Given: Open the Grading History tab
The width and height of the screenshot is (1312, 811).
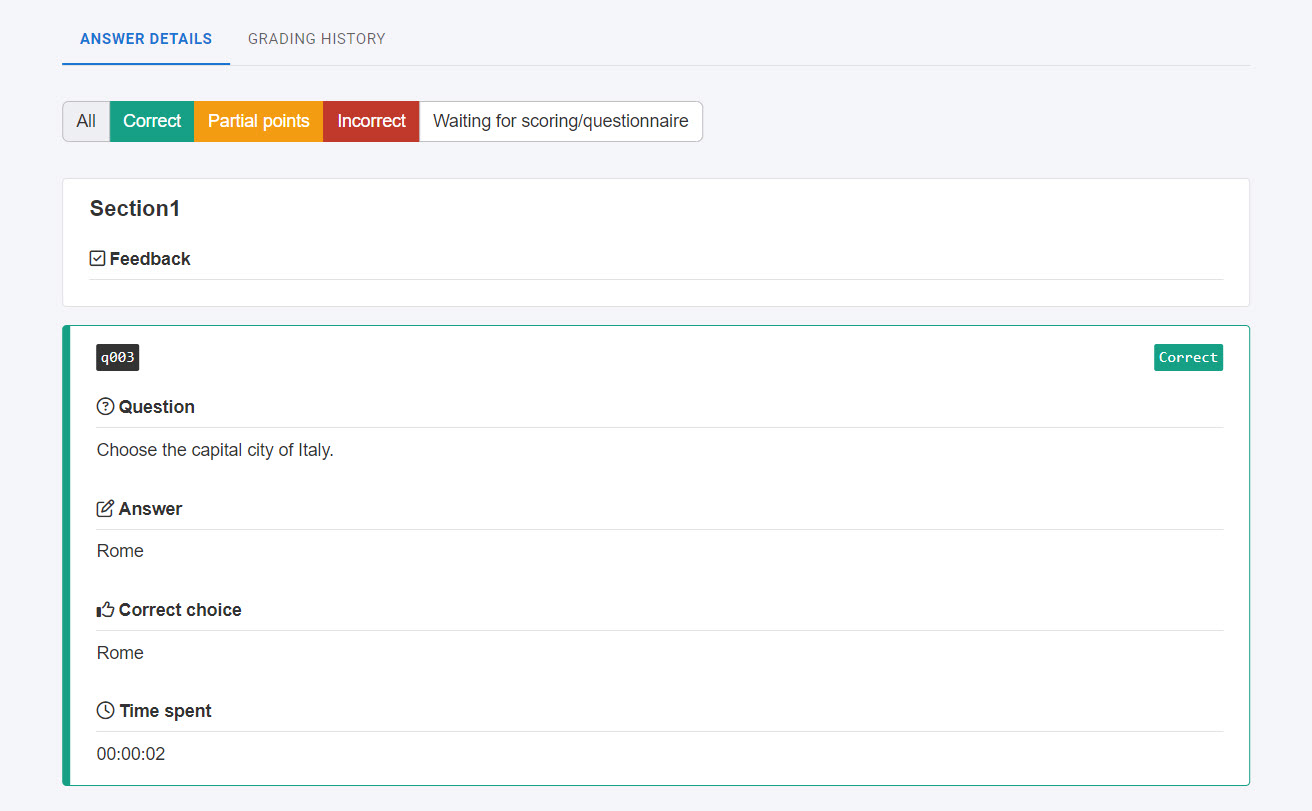Looking at the screenshot, I should (x=317, y=39).
